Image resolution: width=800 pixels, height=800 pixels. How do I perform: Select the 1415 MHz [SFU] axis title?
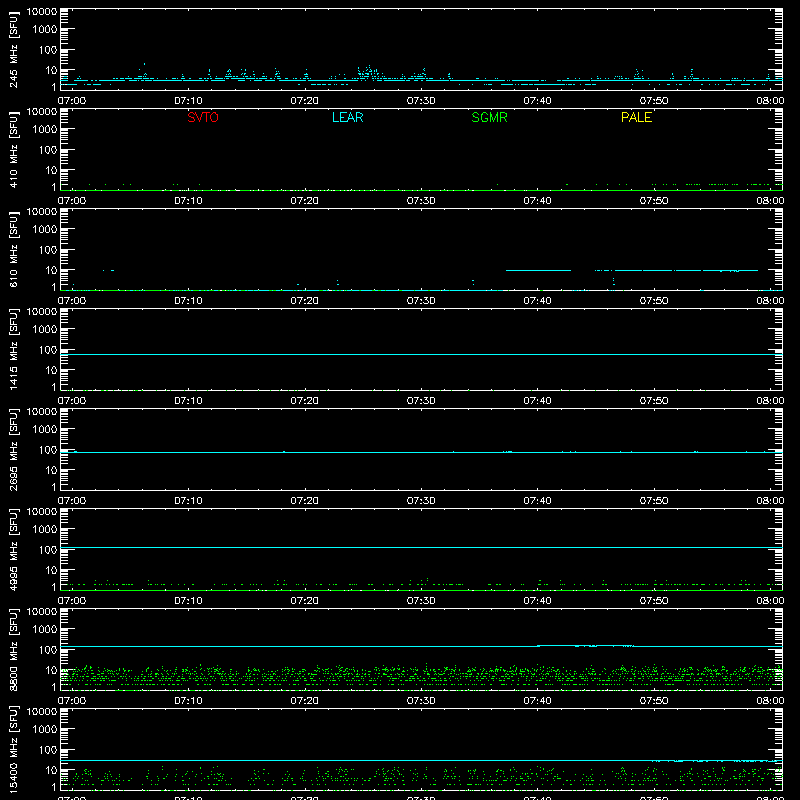pos(14,349)
